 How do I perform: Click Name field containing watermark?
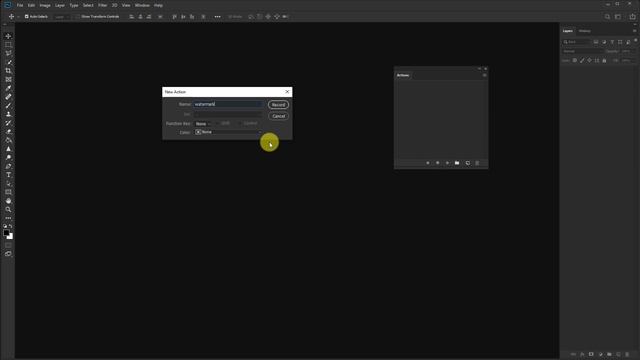(228, 104)
